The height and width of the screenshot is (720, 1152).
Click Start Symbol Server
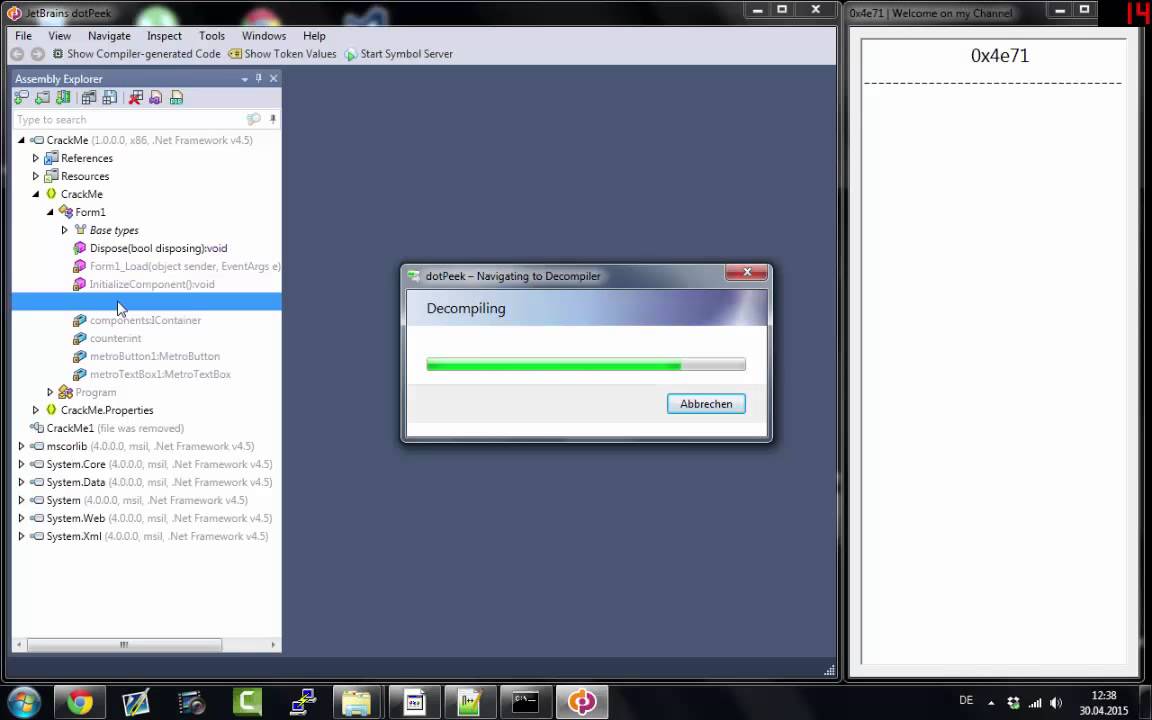(398, 54)
